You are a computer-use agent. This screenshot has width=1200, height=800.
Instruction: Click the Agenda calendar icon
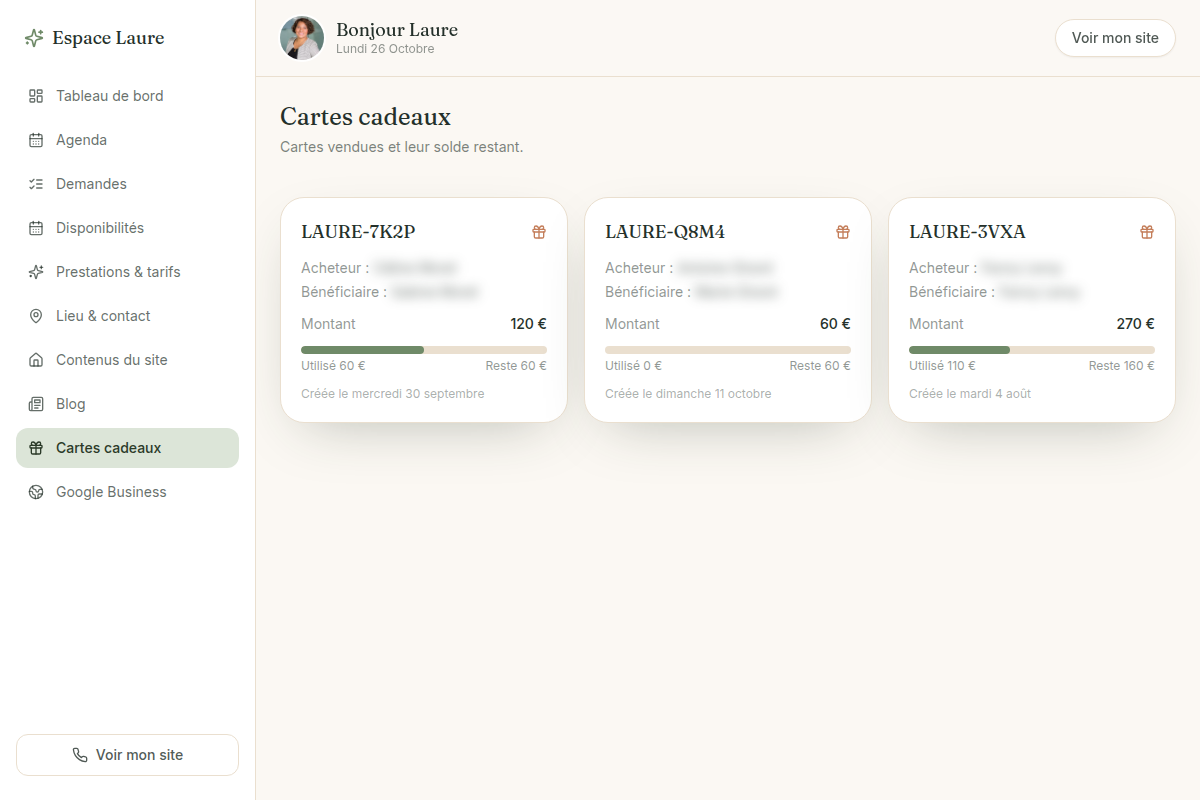[x=36, y=140]
